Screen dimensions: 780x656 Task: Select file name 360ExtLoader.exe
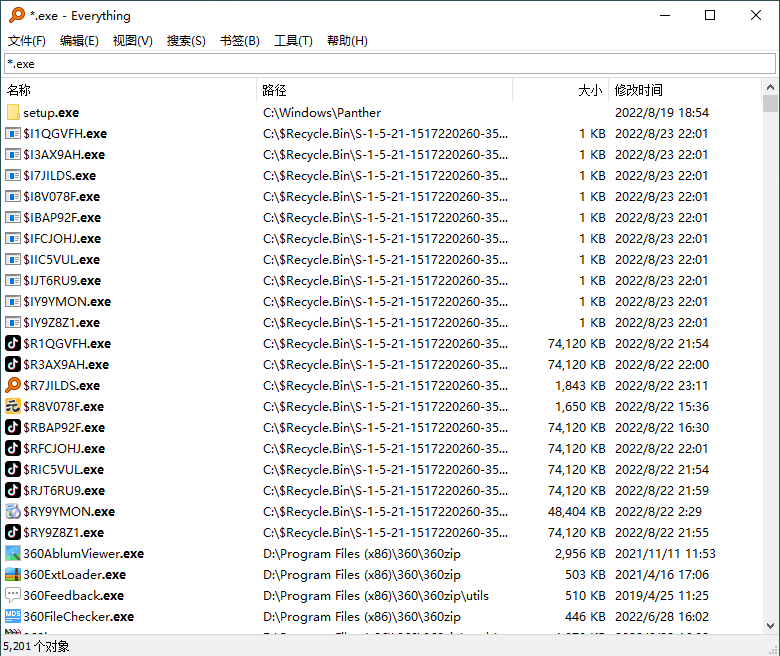tap(75, 574)
